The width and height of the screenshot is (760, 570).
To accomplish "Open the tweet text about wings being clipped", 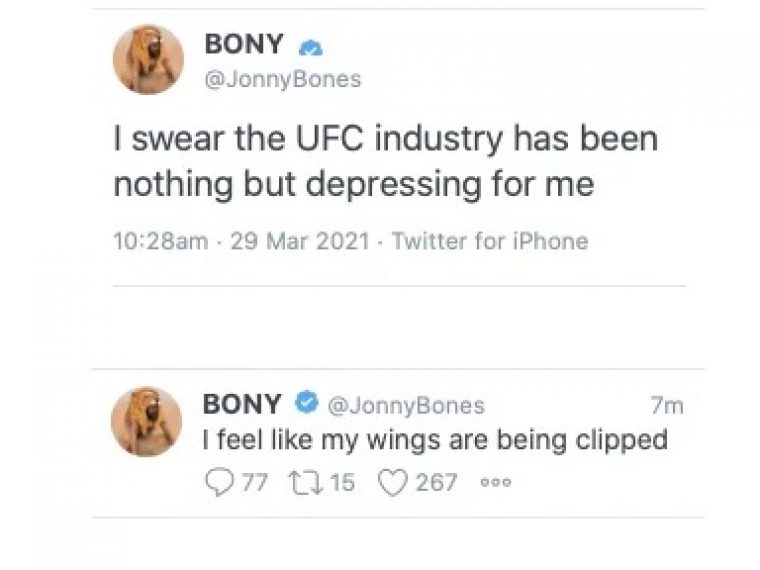I will coord(435,440).
